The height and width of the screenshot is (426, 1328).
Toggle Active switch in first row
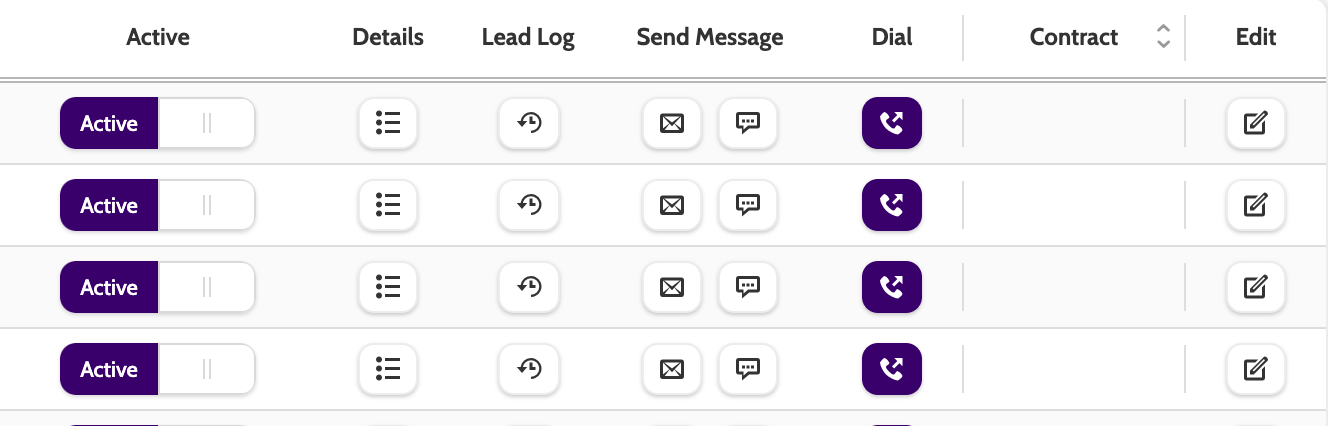(x=157, y=124)
